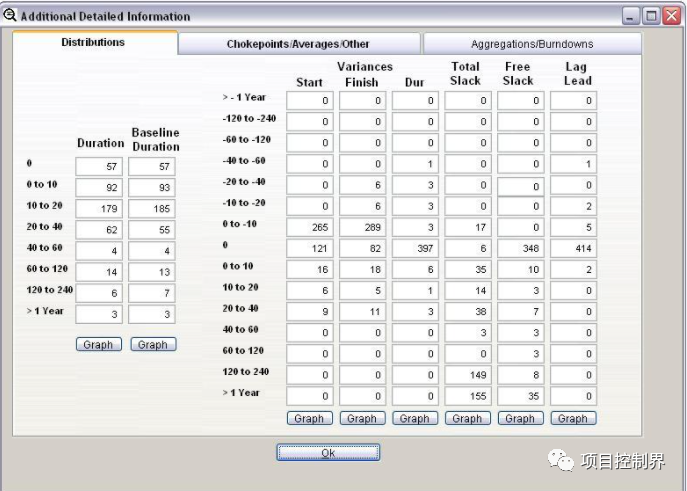Click the Start variance field showing 121
The width and height of the screenshot is (687, 491).
coord(310,248)
